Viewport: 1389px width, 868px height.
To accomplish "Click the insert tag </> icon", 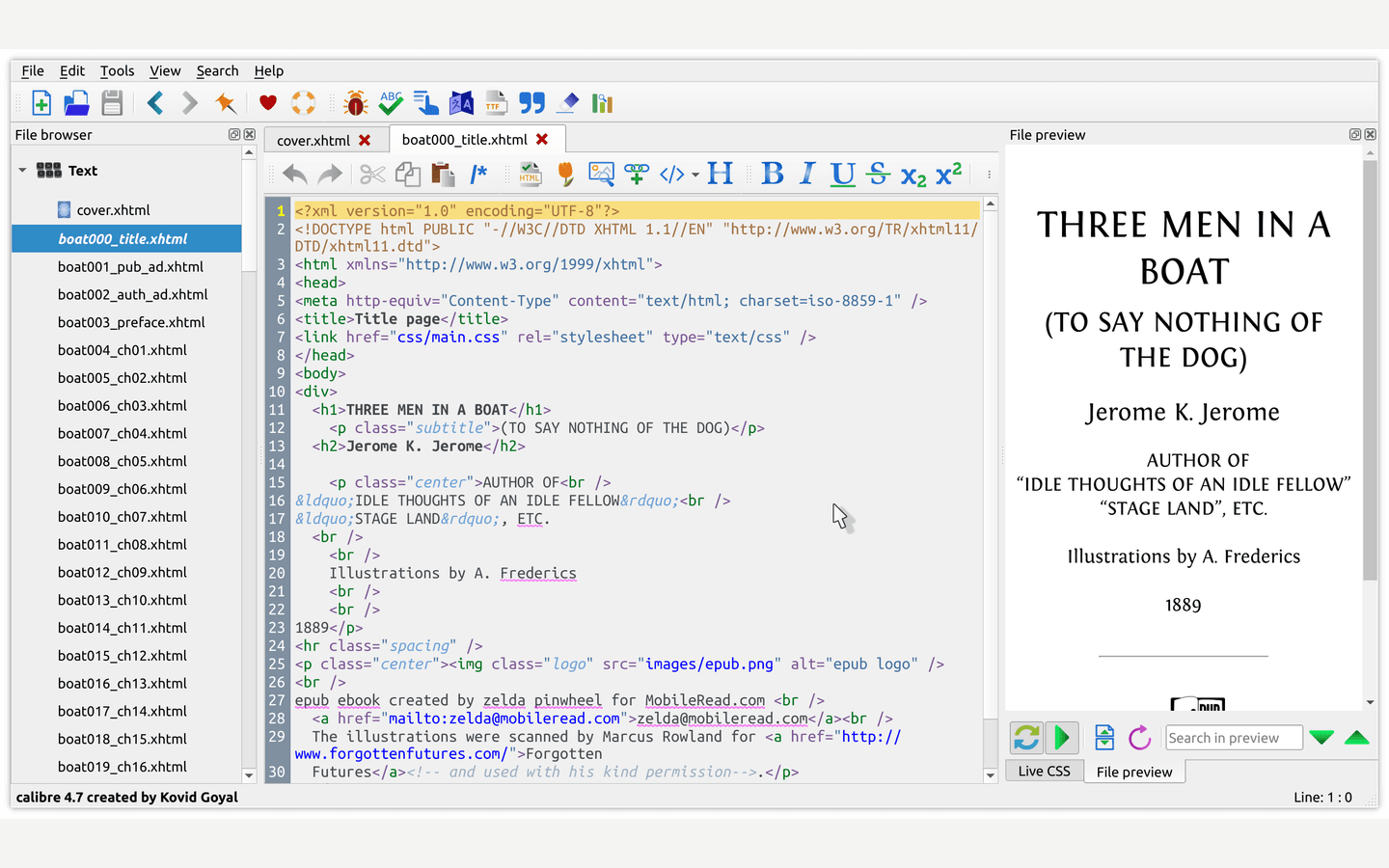I will pyautogui.click(x=671, y=175).
